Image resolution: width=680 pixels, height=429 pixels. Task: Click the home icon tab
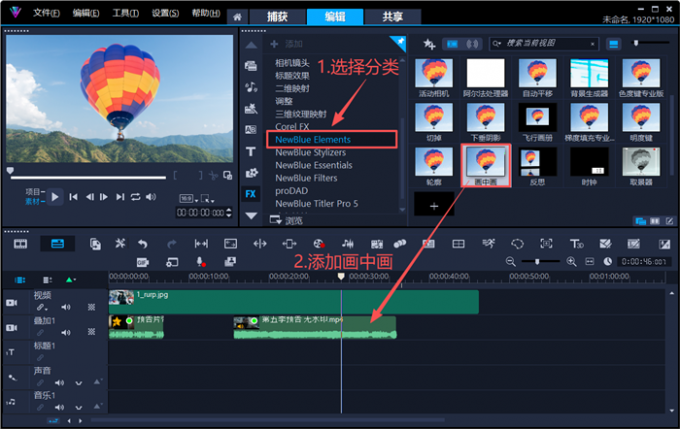(x=237, y=17)
